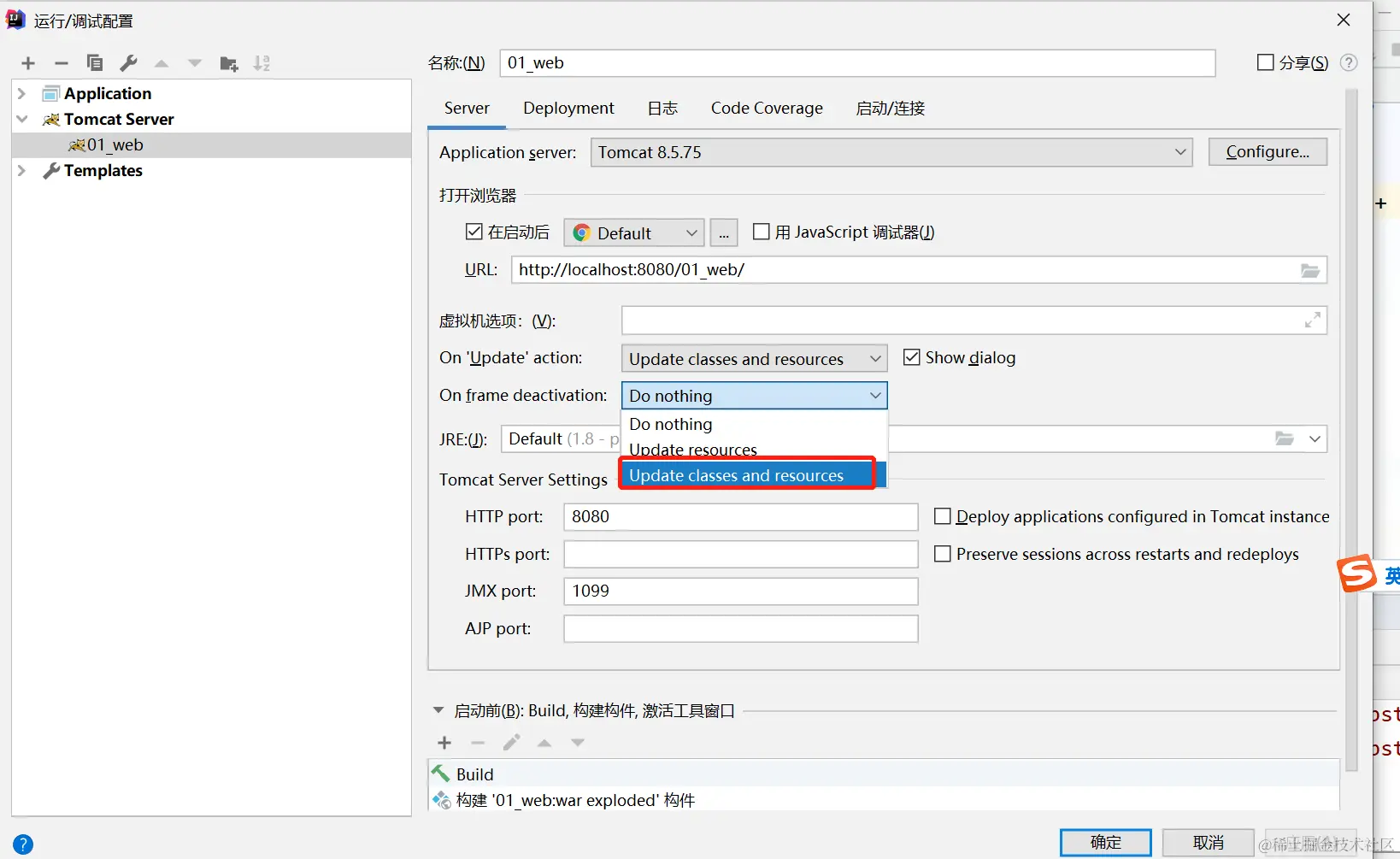Collapse the Tomcat Server tree node
This screenshot has height=859, width=1400.
coord(22,119)
